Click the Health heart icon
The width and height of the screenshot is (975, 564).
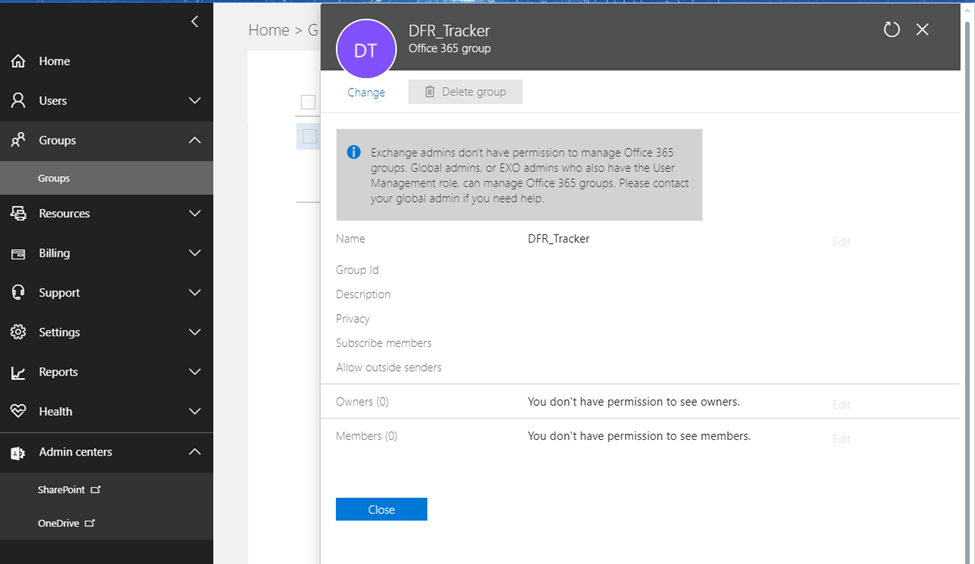tap(18, 411)
